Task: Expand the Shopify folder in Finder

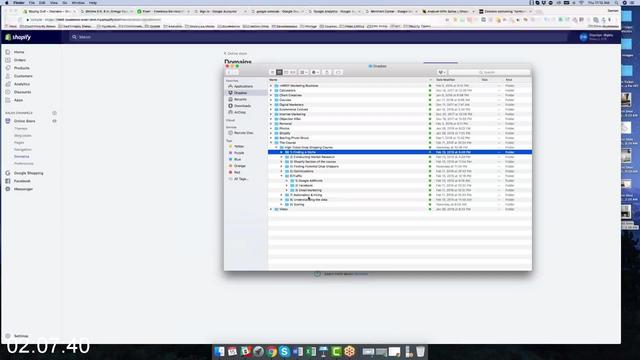Action: tap(271, 133)
